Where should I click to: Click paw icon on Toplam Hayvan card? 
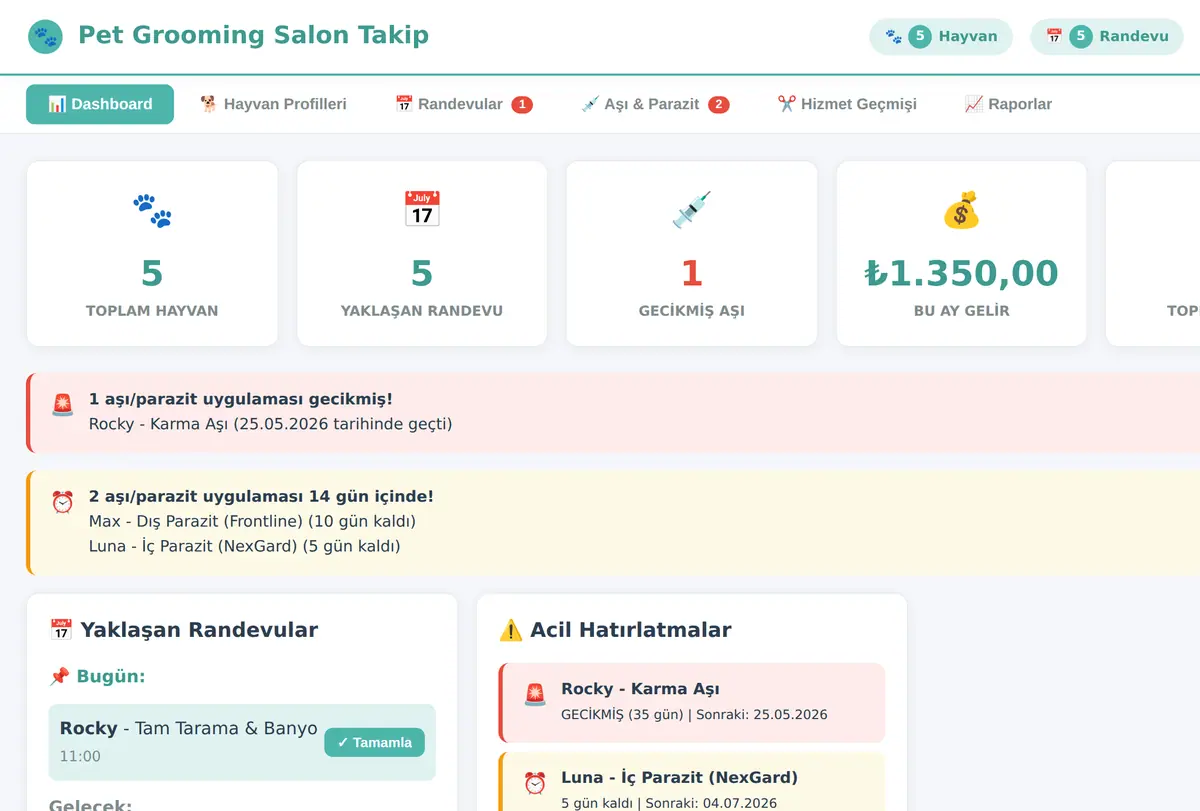(x=152, y=210)
